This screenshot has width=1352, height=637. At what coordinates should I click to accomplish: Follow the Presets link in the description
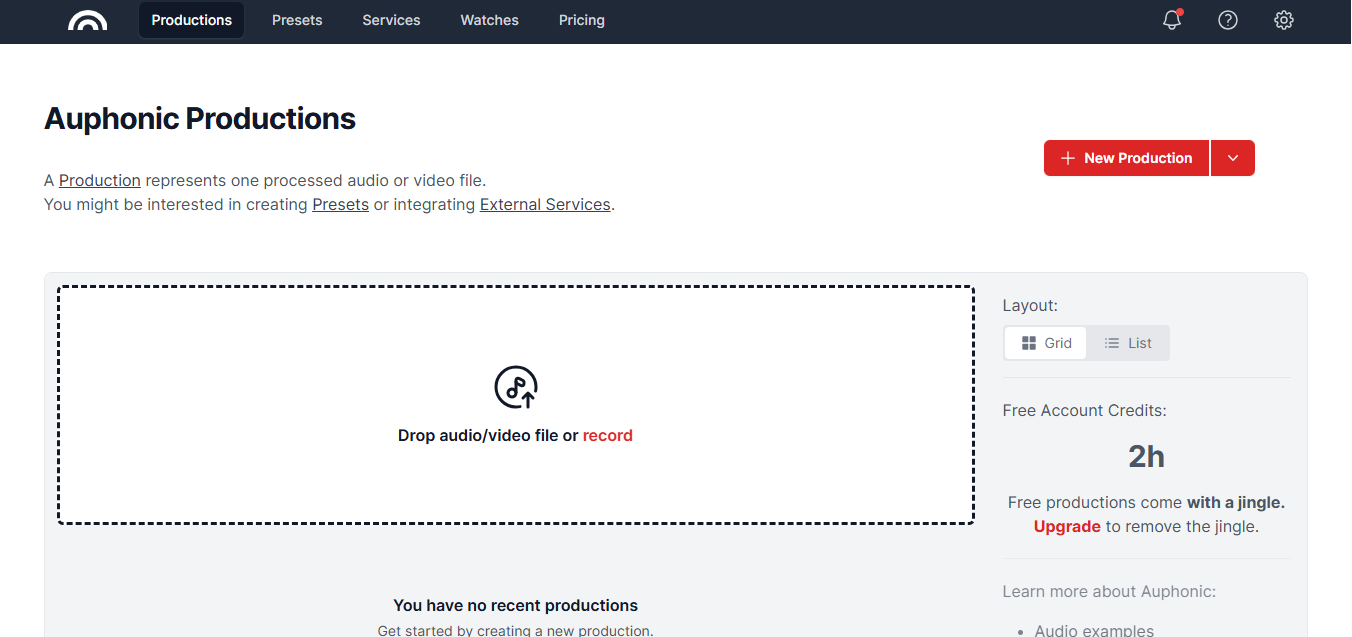point(341,204)
